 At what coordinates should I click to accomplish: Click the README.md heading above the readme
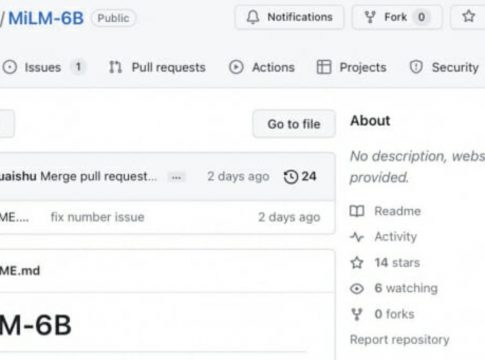(x=20, y=271)
